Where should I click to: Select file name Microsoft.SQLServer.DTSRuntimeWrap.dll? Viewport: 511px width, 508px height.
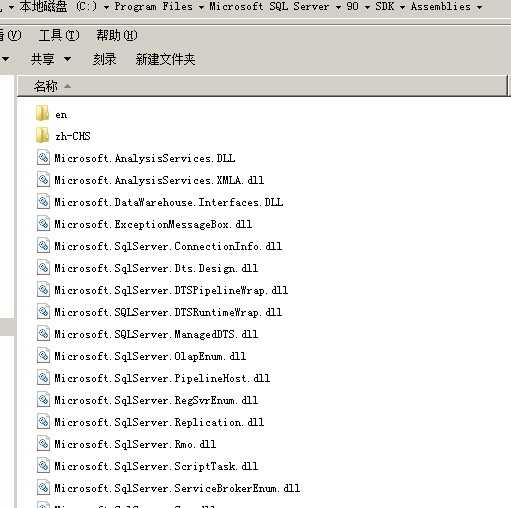[x=168, y=312]
